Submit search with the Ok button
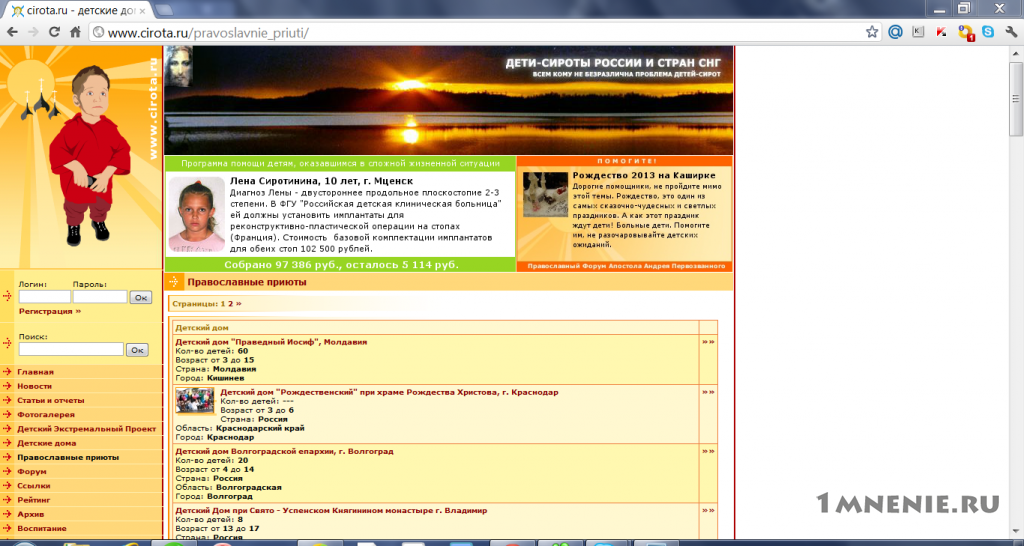 (x=136, y=350)
